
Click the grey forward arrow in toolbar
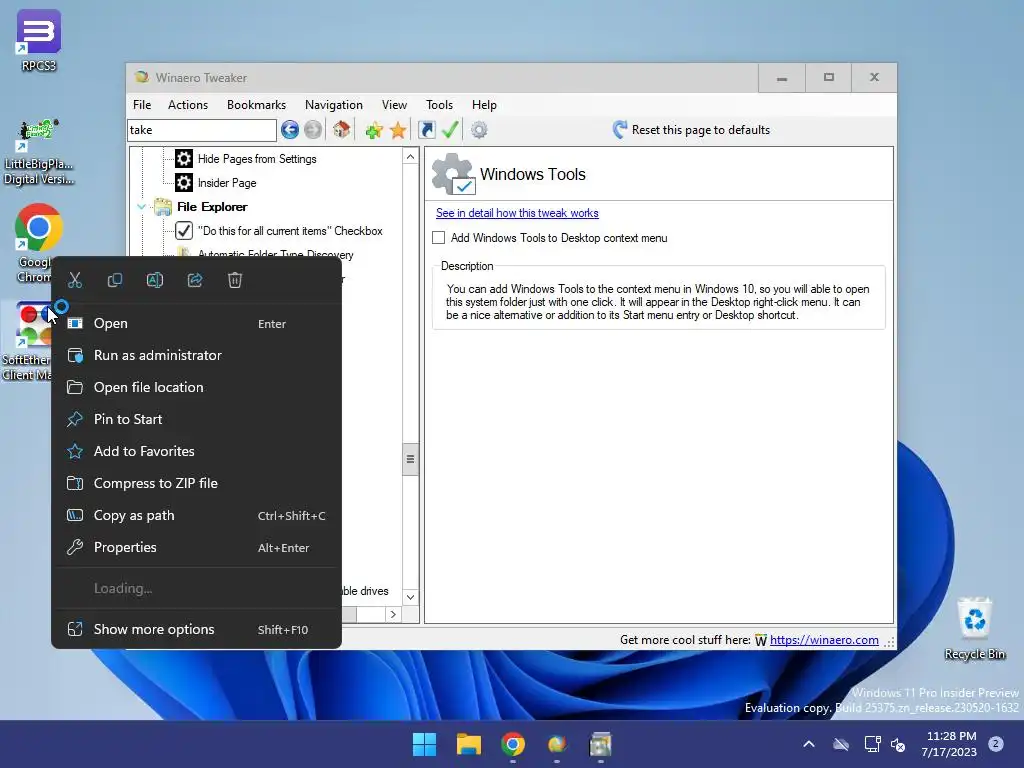[x=313, y=130]
